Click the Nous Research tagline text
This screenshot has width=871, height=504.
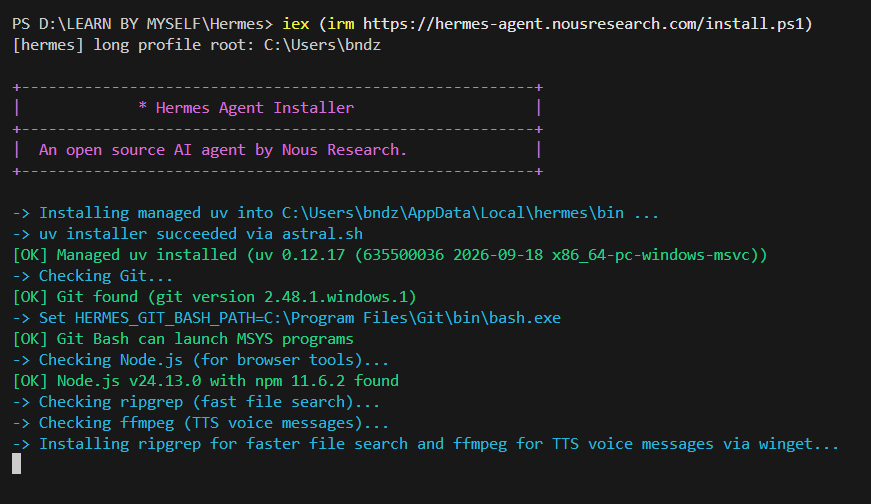point(223,150)
